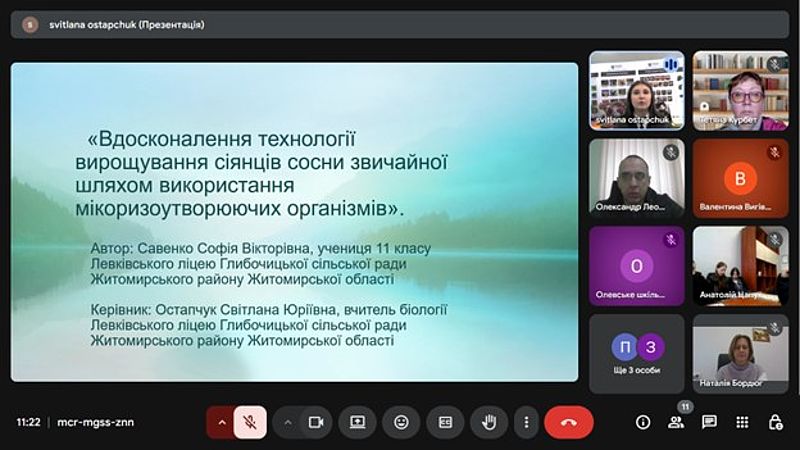
Task: Expand audio settings arrow beside microphone
Action: coord(221,422)
